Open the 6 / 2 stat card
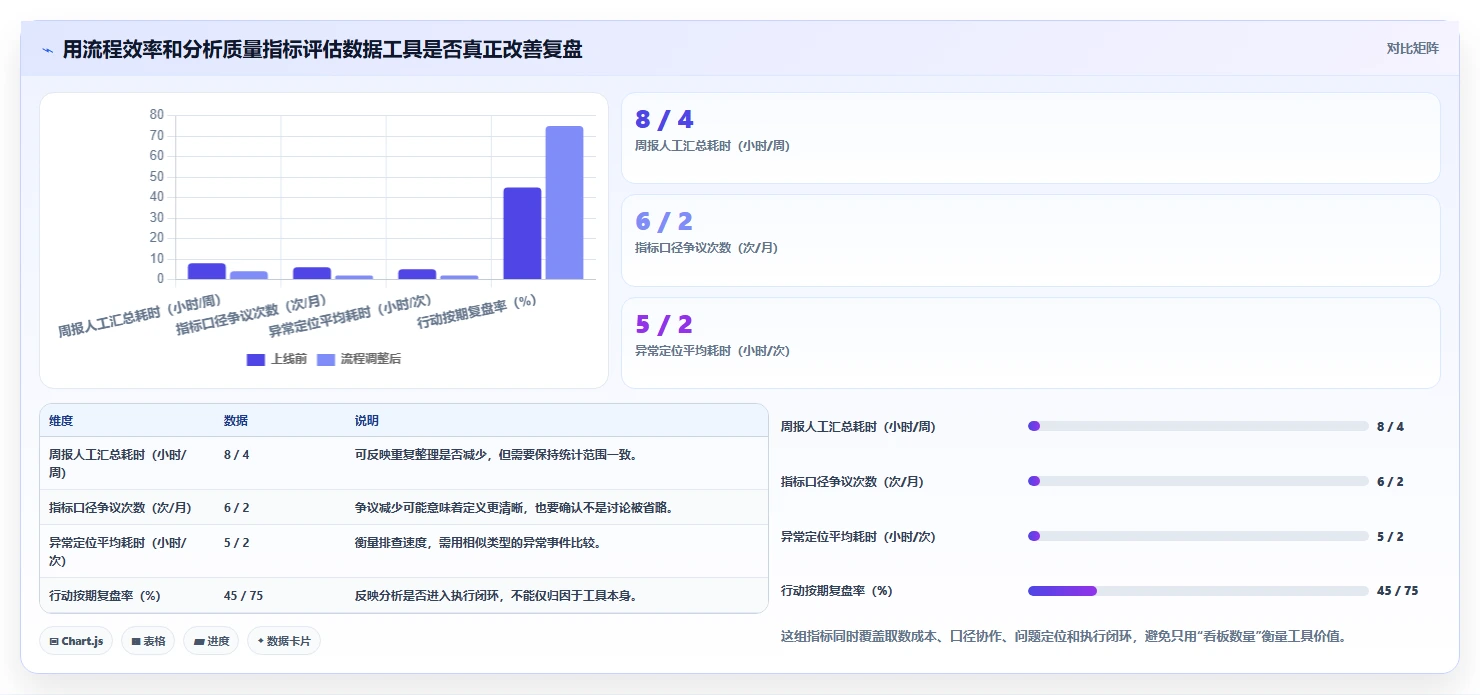 pyautogui.click(x=1031, y=240)
